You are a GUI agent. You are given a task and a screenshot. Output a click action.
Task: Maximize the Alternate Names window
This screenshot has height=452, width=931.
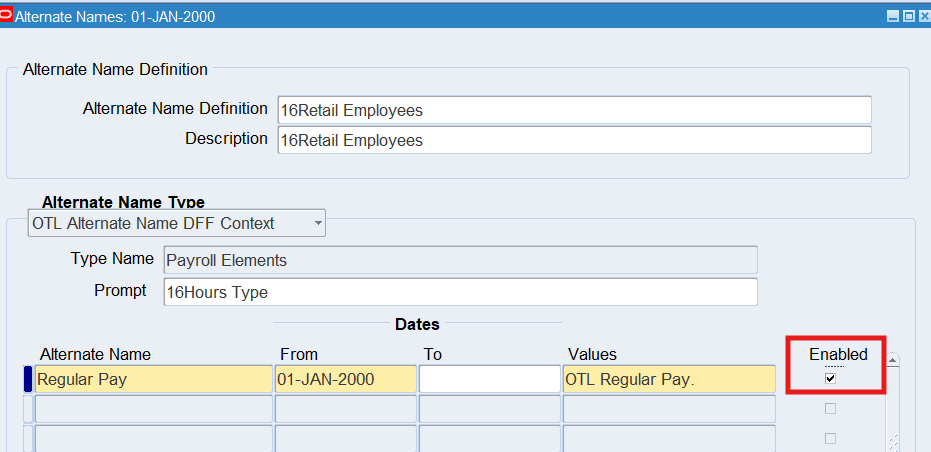pyautogui.click(x=908, y=17)
